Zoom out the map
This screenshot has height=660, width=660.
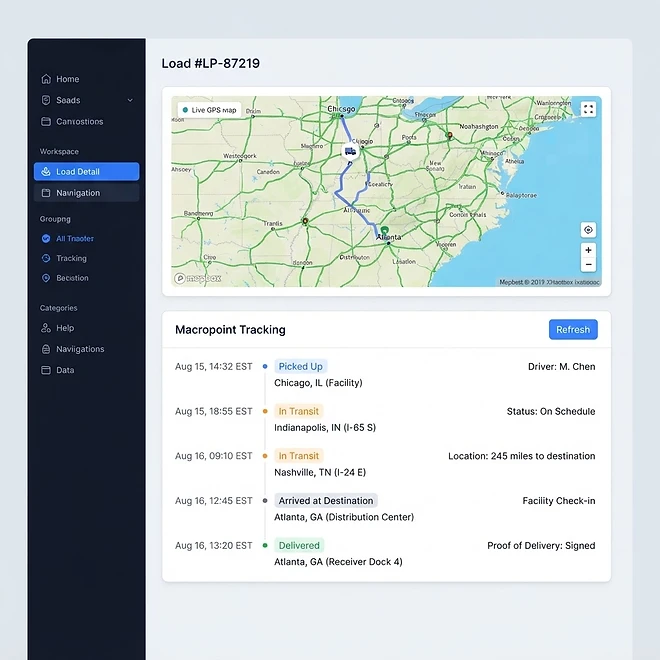point(588,265)
